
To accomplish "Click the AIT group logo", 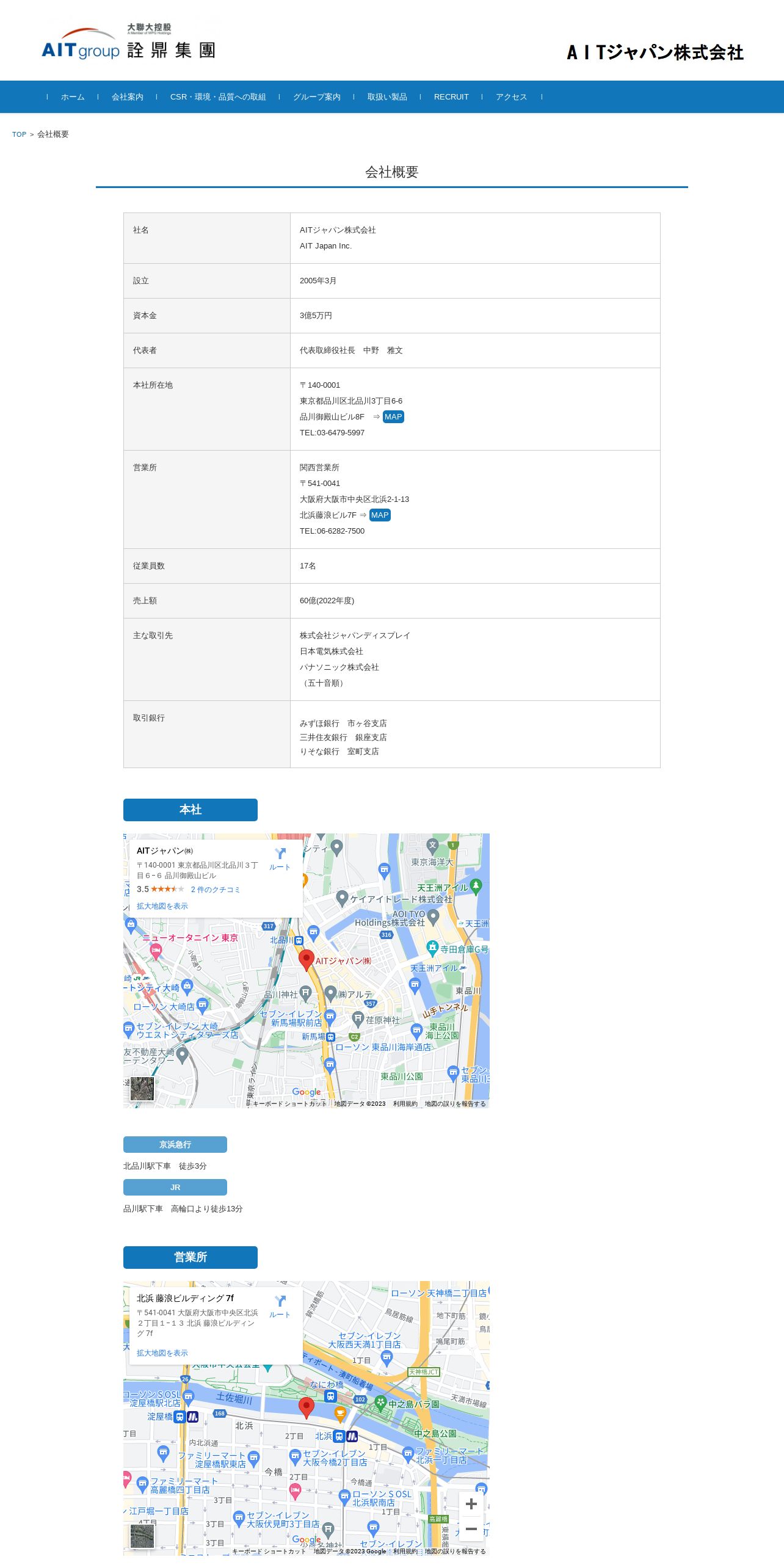I will click(128, 42).
